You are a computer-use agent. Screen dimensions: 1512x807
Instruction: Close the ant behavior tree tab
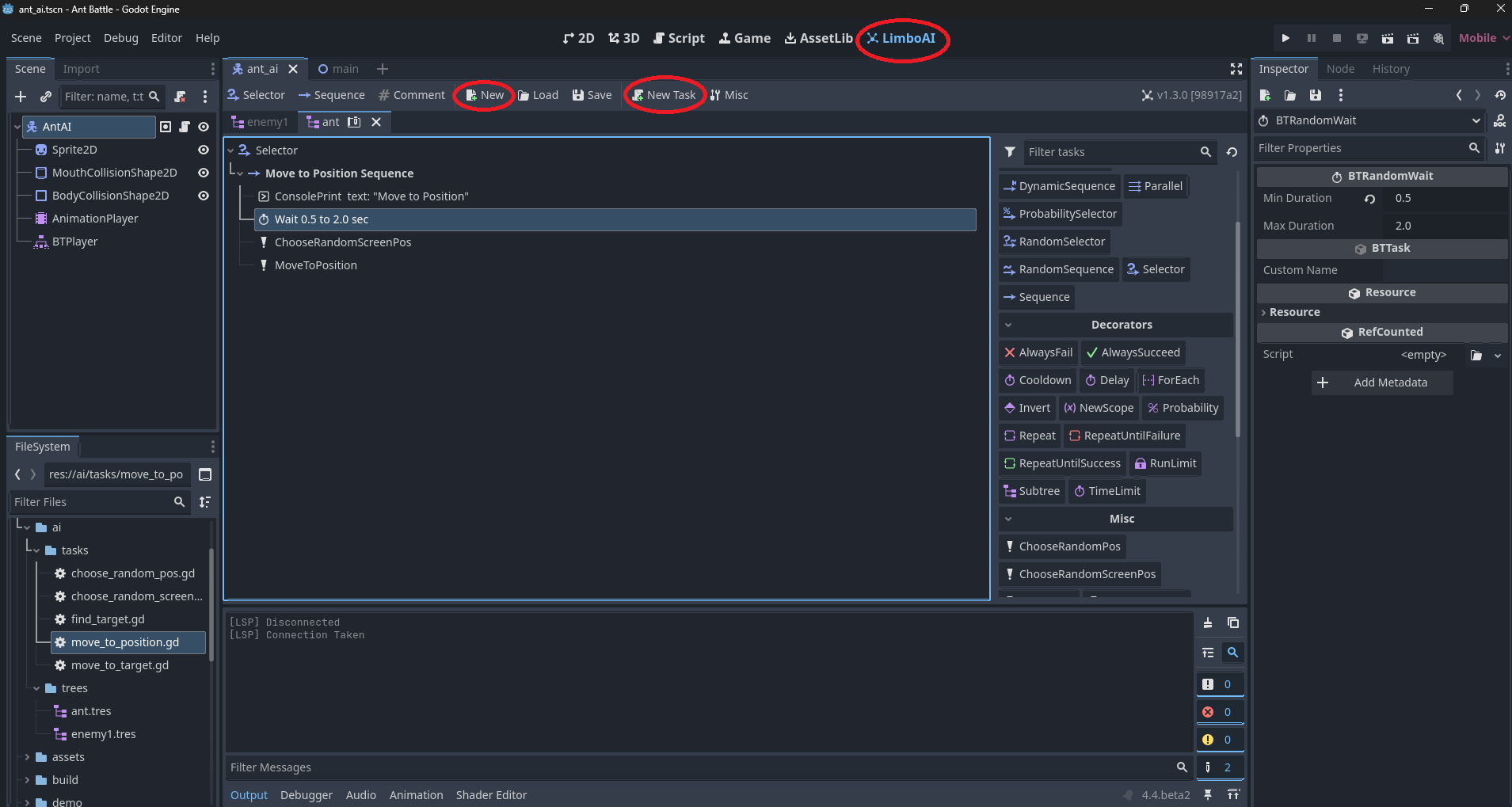(376, 122)
